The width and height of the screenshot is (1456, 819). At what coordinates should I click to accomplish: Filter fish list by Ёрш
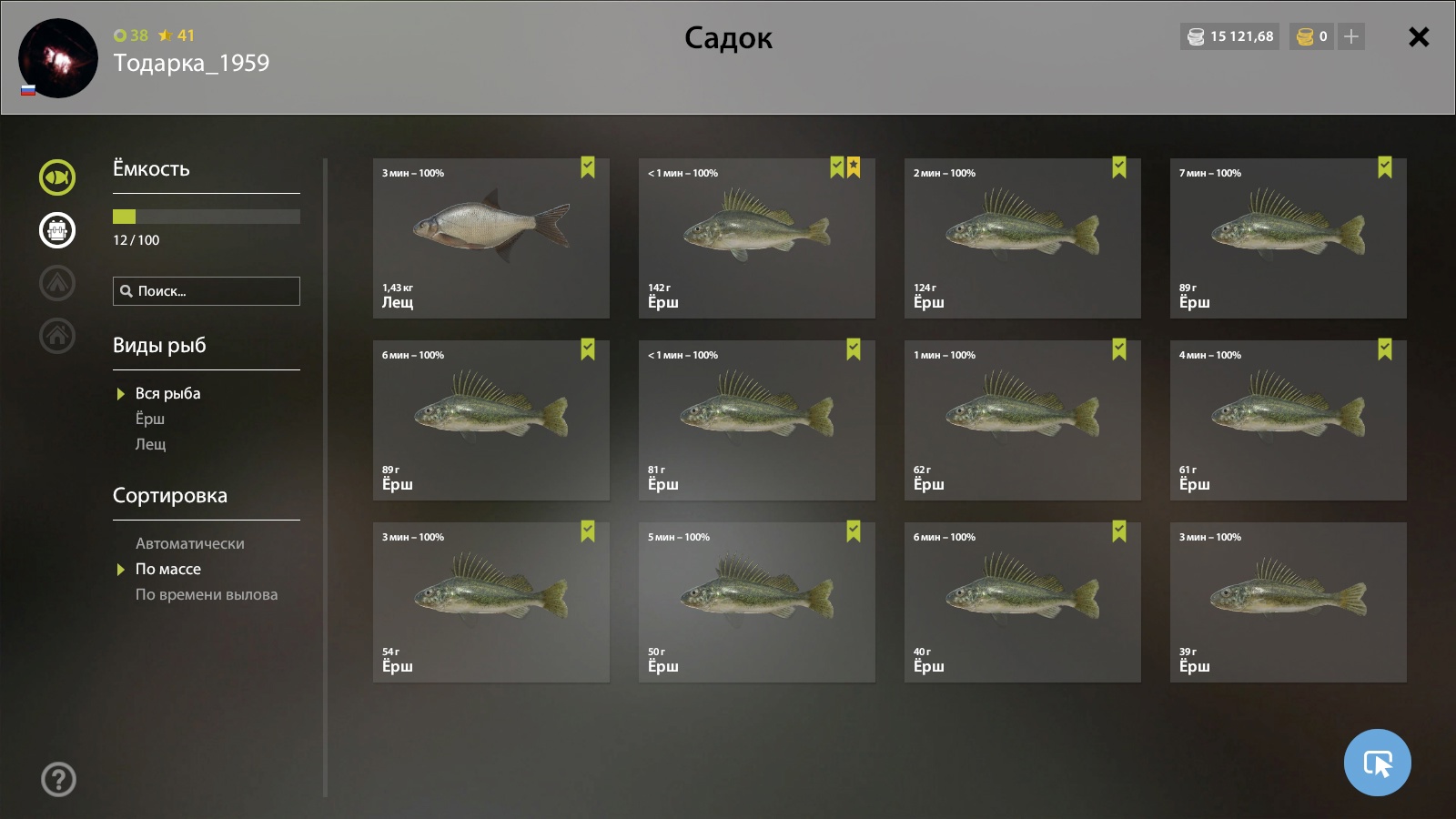click(150, 419)
